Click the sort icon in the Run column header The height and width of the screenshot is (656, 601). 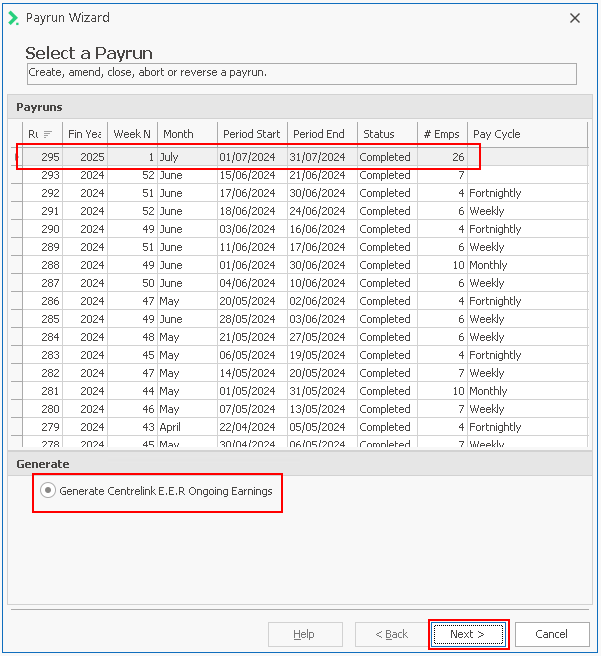(48, 134)
